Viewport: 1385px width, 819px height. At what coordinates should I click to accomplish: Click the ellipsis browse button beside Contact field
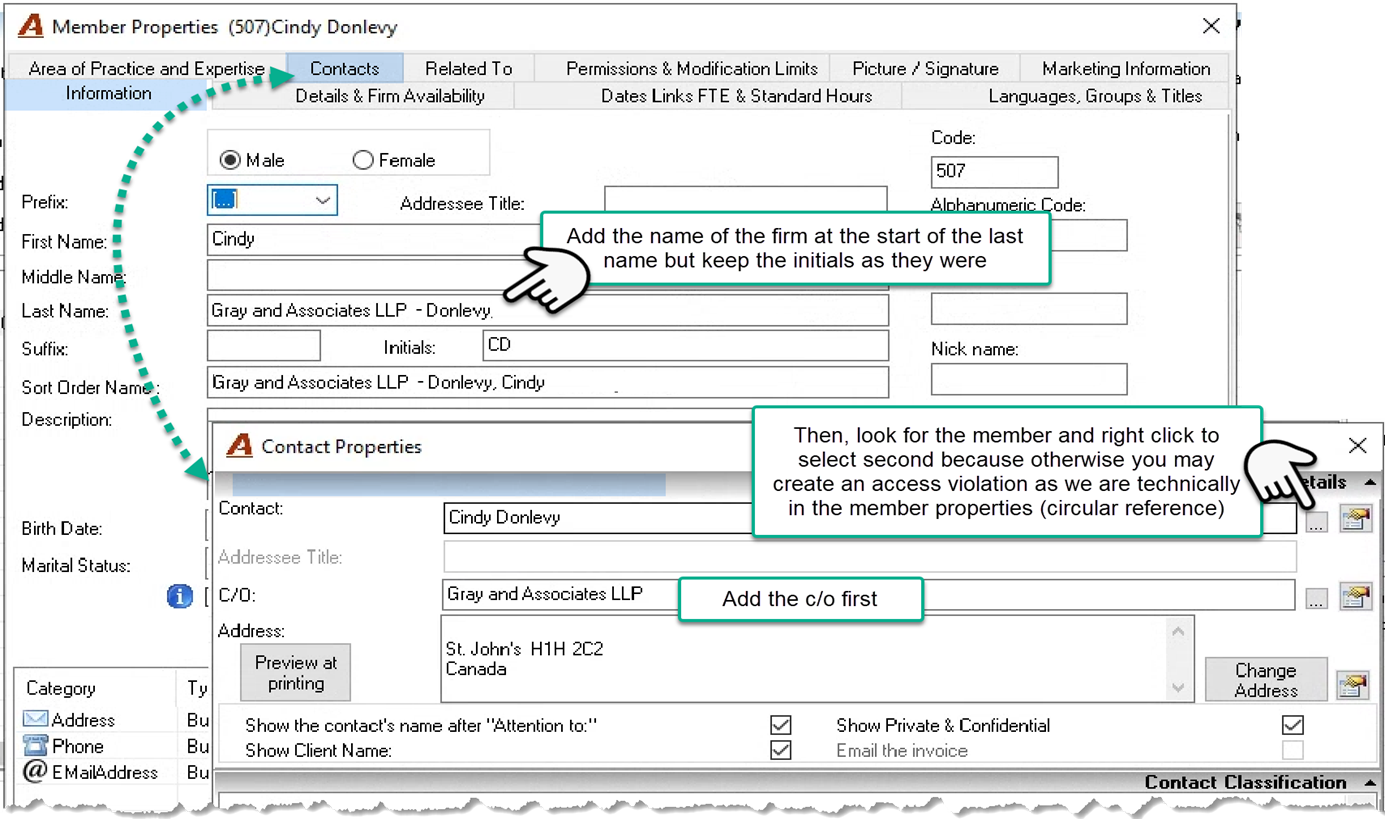[1316, 522]
